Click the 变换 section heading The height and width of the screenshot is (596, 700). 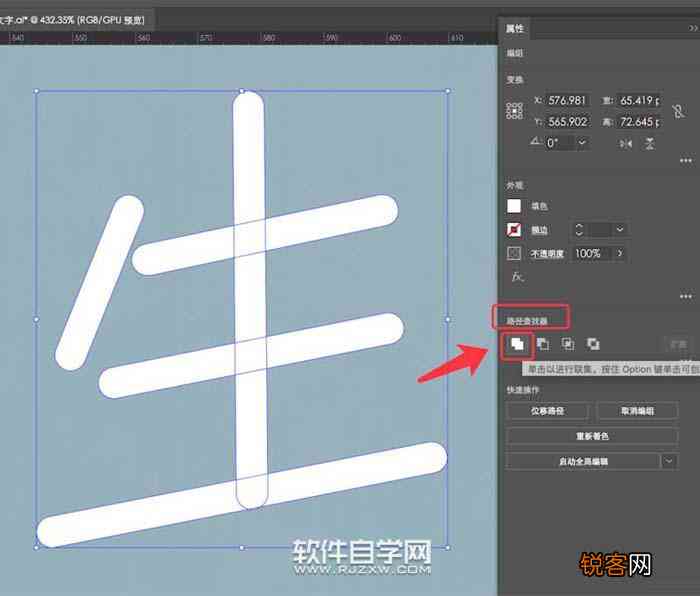tap(515, 79)
